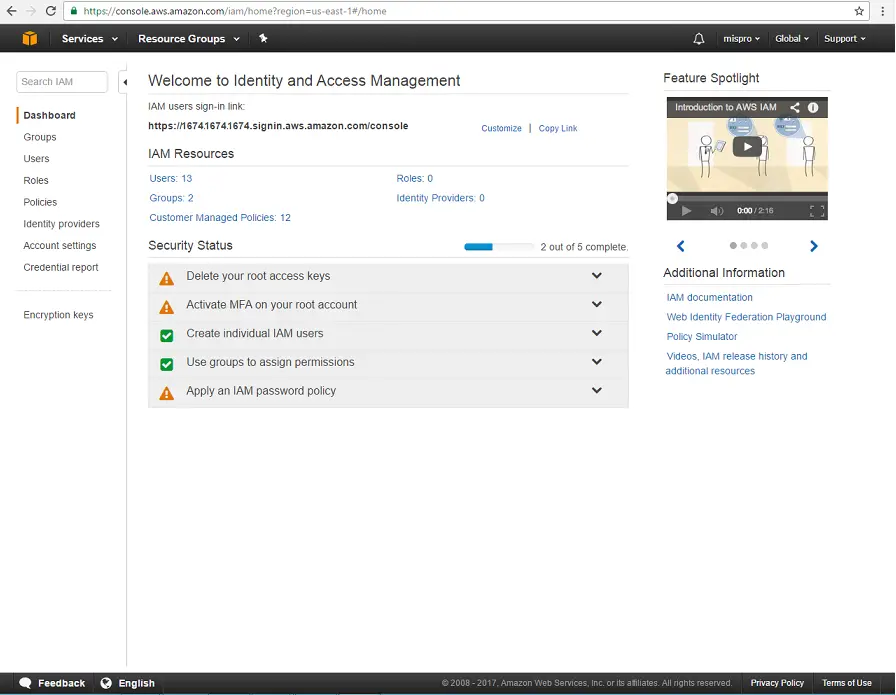Click the share icon on the video

(796, 107)
